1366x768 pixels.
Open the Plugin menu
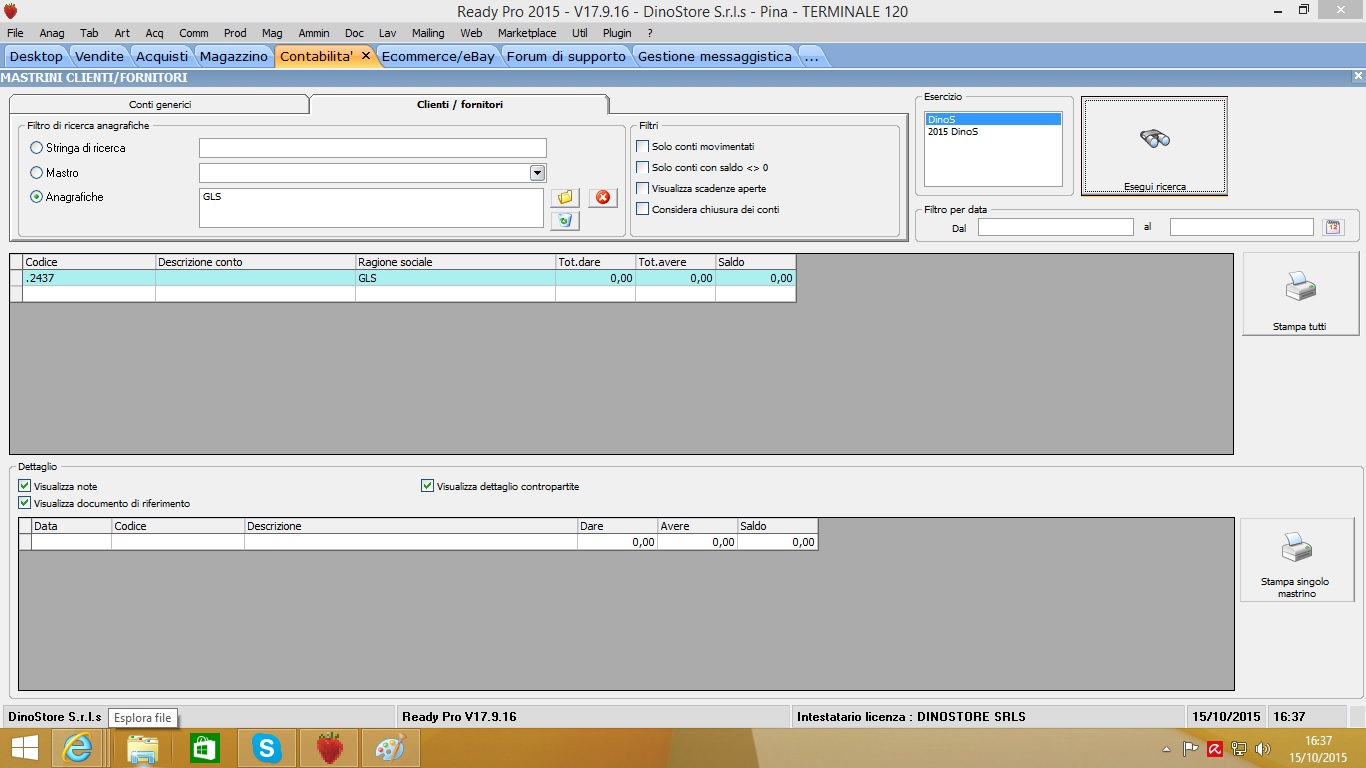[x=617, y=33]
